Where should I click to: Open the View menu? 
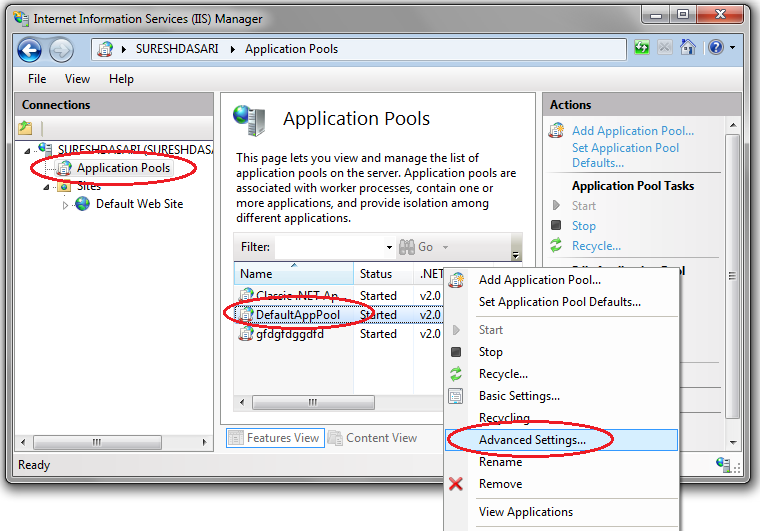tap(78, 79)
